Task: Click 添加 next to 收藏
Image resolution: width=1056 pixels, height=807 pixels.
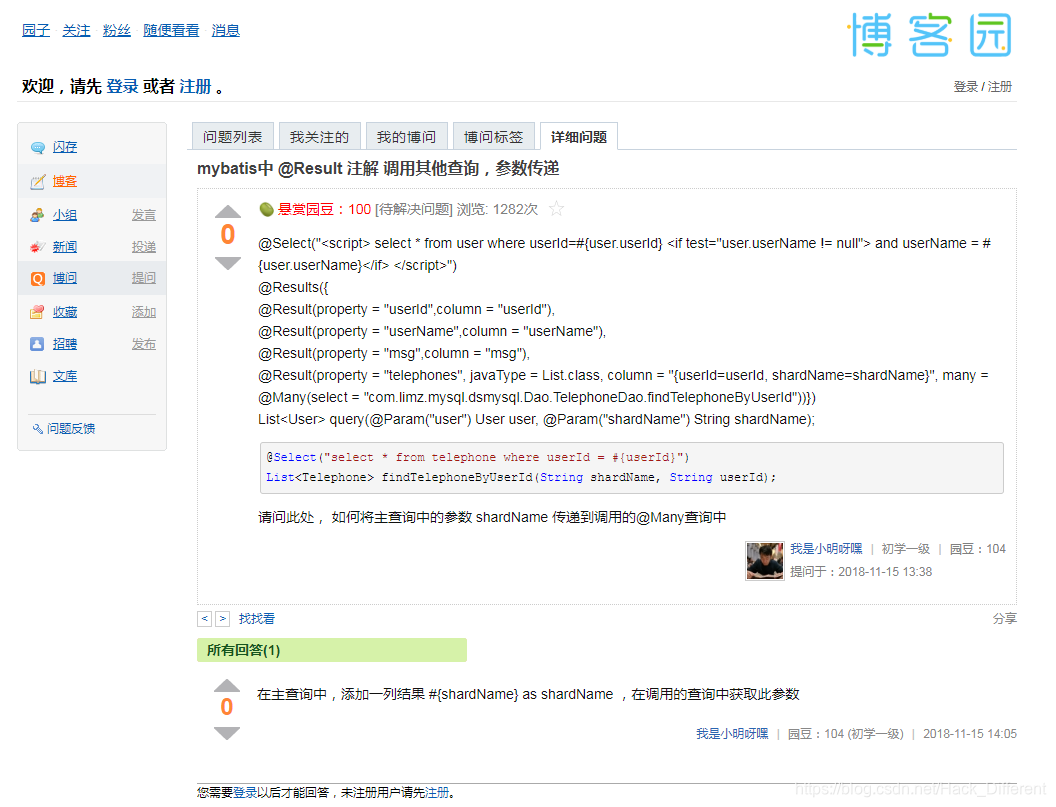Action: [143, 313]
